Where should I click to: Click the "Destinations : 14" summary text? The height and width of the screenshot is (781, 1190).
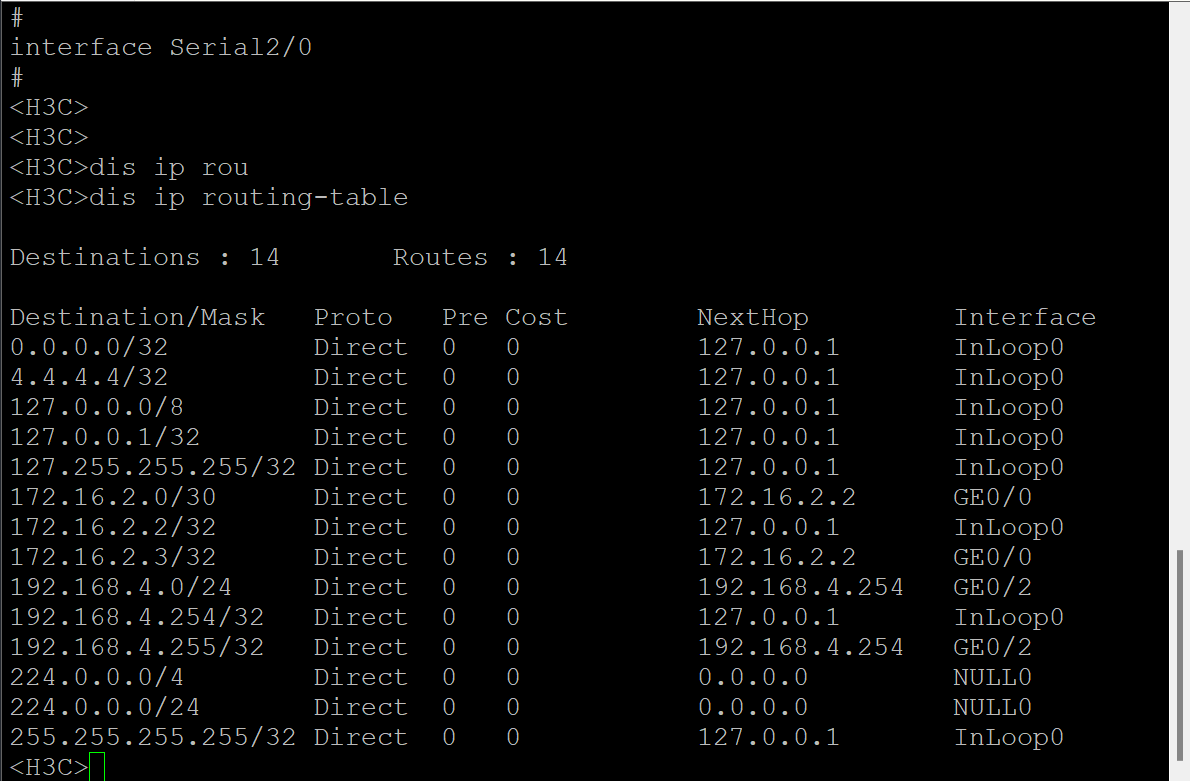coord(144,258)
